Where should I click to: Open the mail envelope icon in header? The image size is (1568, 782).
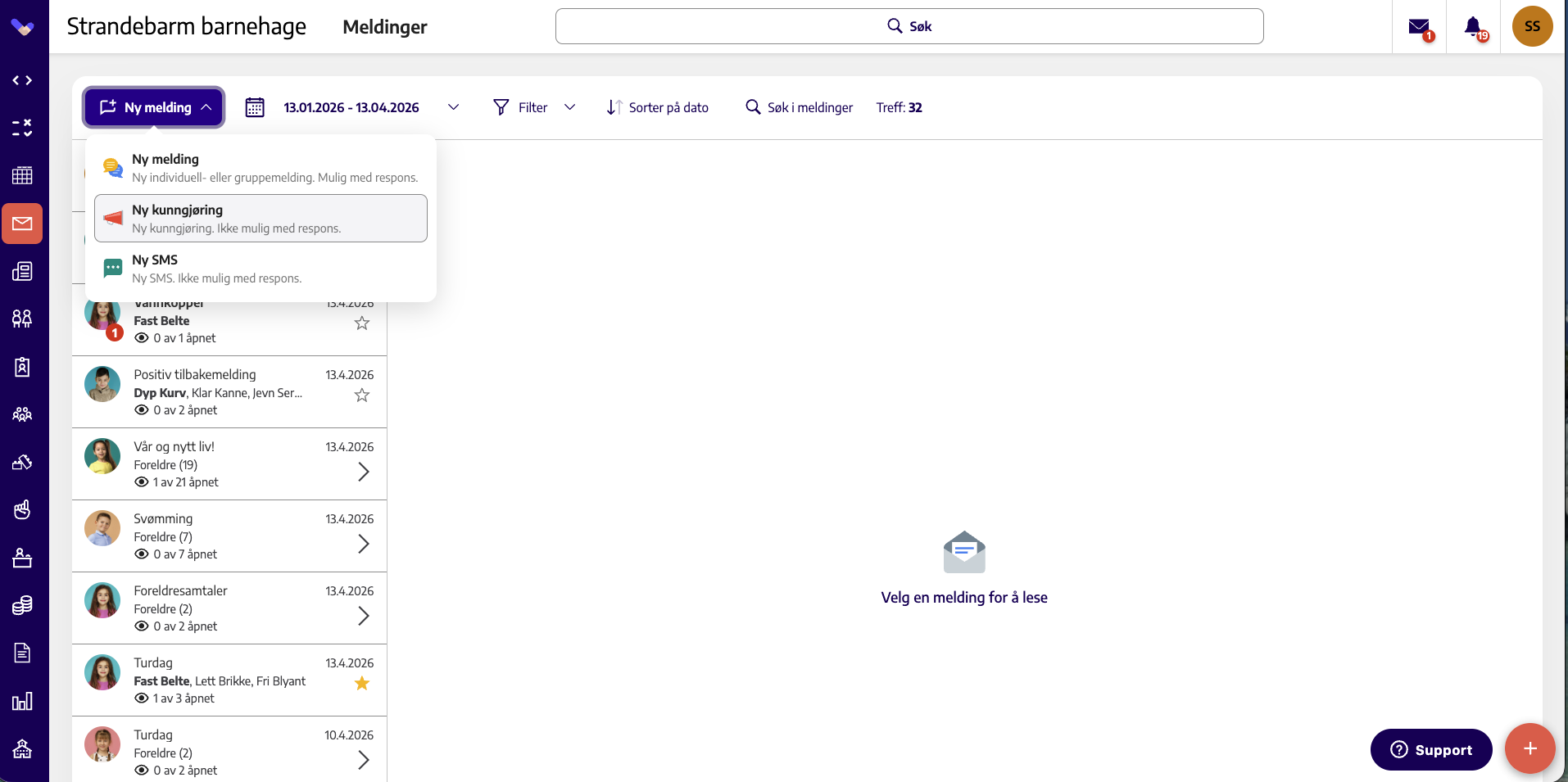[x=1419, y=27]
